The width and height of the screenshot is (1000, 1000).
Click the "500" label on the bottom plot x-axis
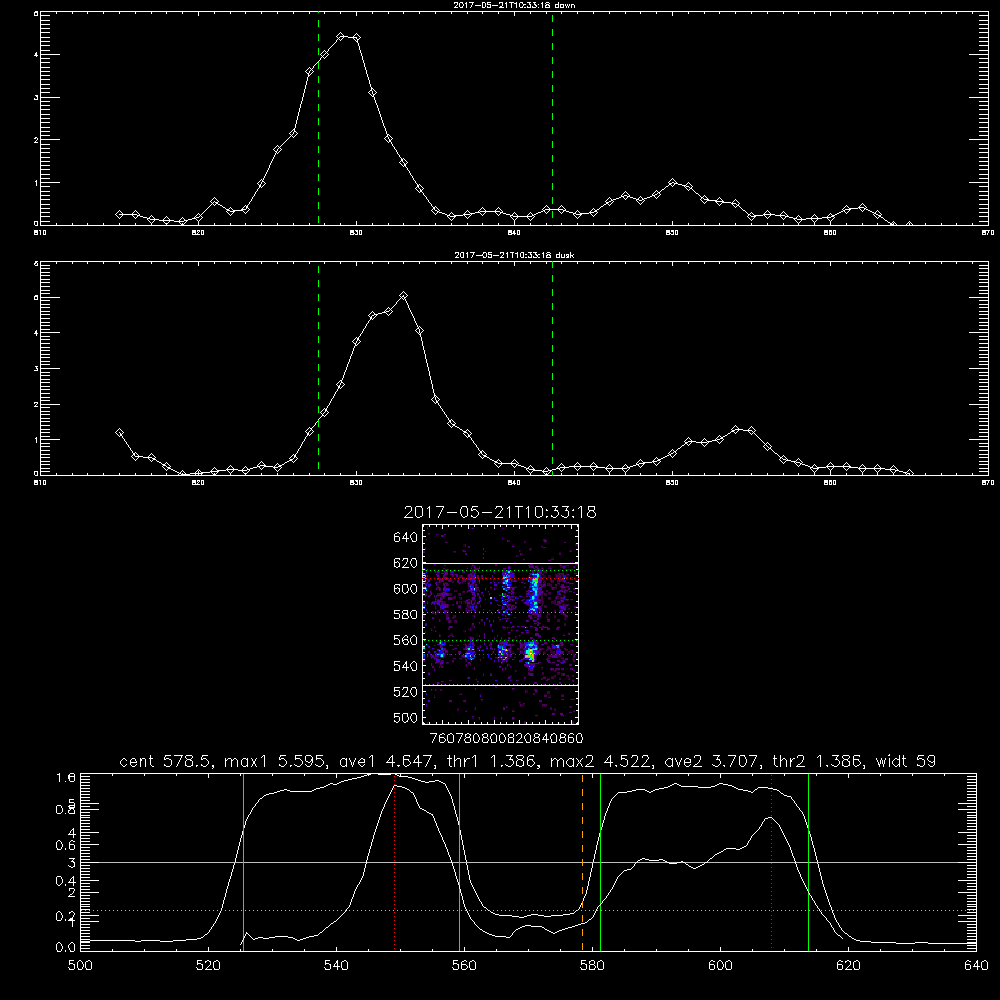80,966
